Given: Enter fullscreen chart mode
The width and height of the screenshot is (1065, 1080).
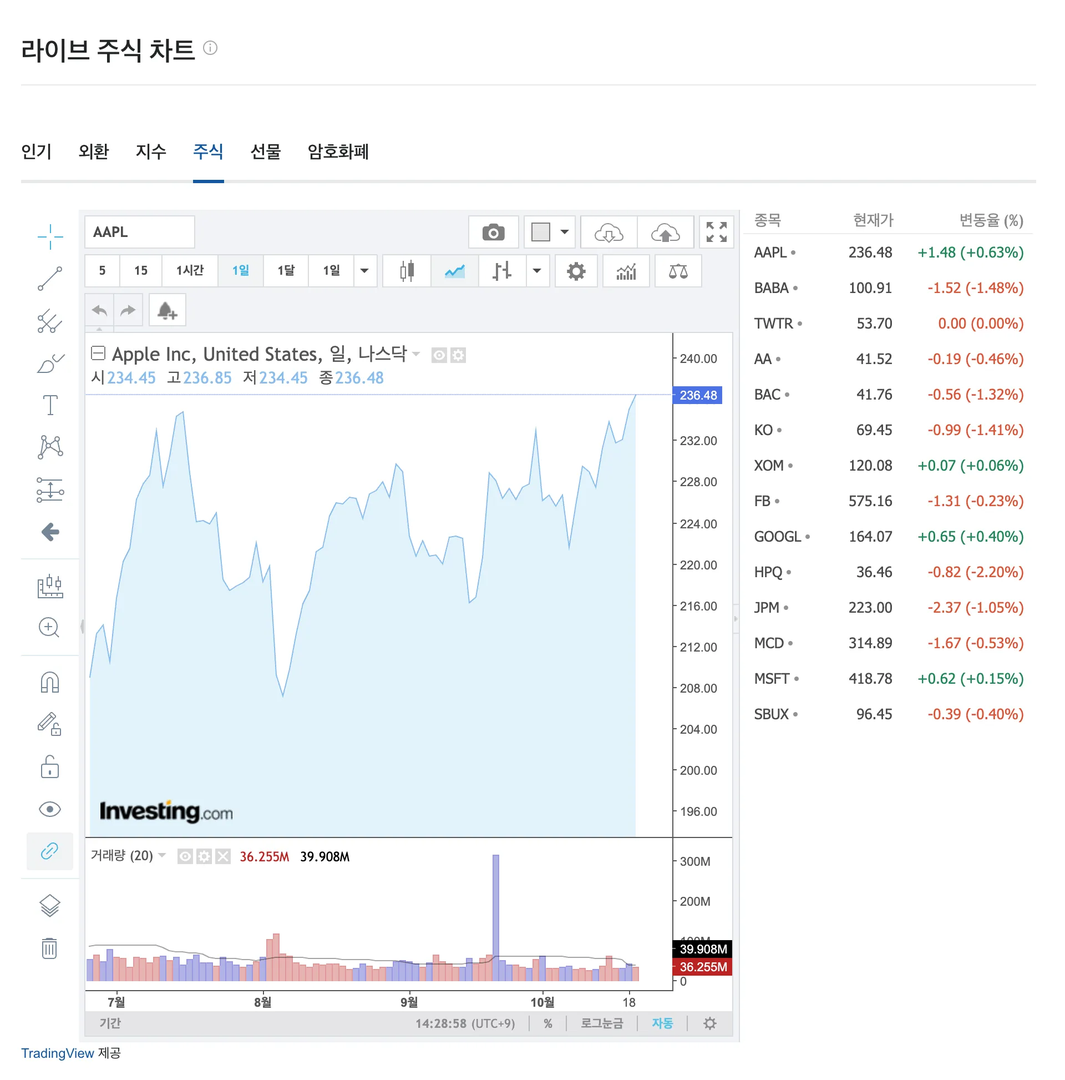Looking at the screenshot, I should [716, 232].
